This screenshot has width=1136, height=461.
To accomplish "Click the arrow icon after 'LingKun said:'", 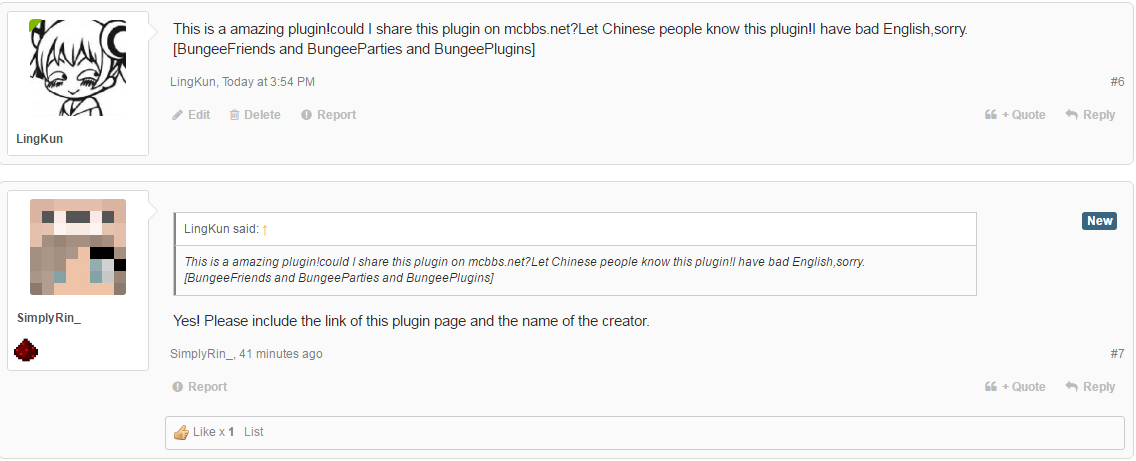I will tap(265, 230).
